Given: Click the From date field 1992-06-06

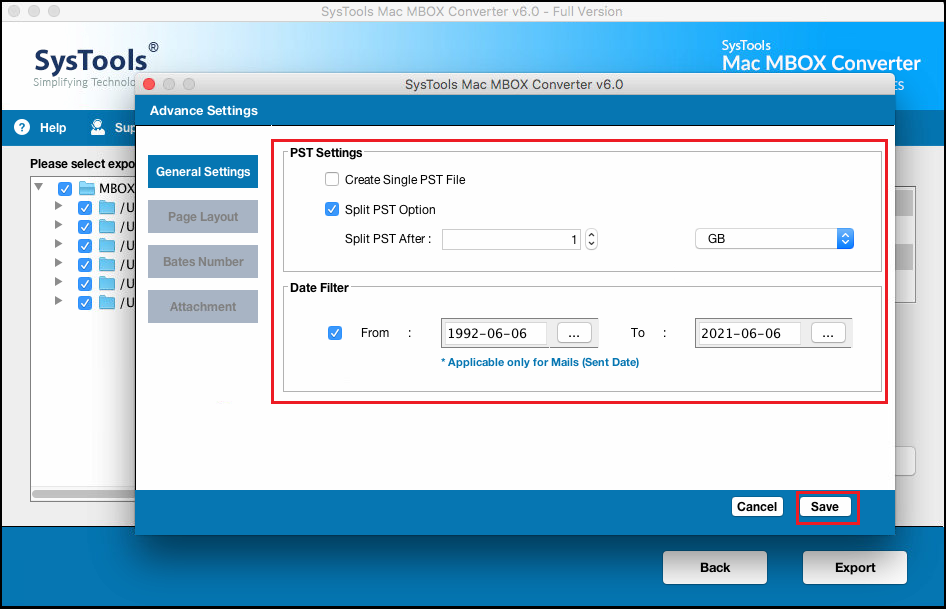Looking at the screenshot, I should (495, 334).
